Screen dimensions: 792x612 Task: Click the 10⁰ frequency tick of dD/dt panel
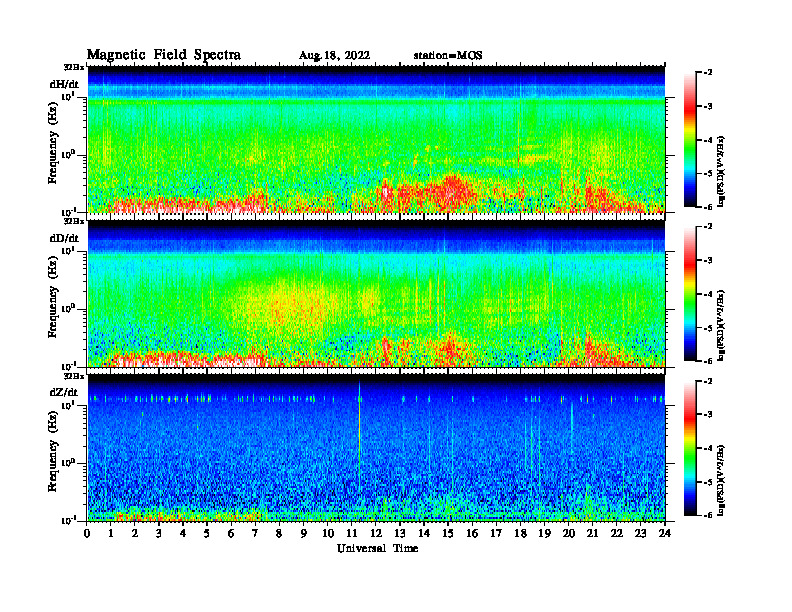pos(68,308)
